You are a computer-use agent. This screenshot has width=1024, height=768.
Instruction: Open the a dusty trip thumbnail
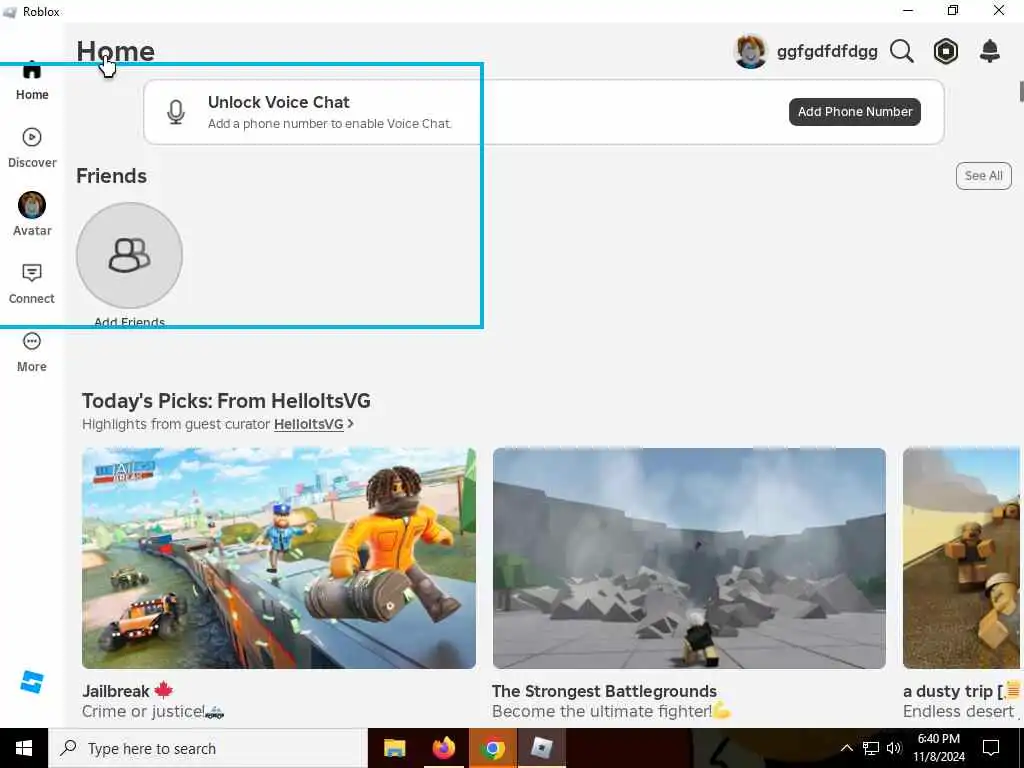click(x=961, y=558)
